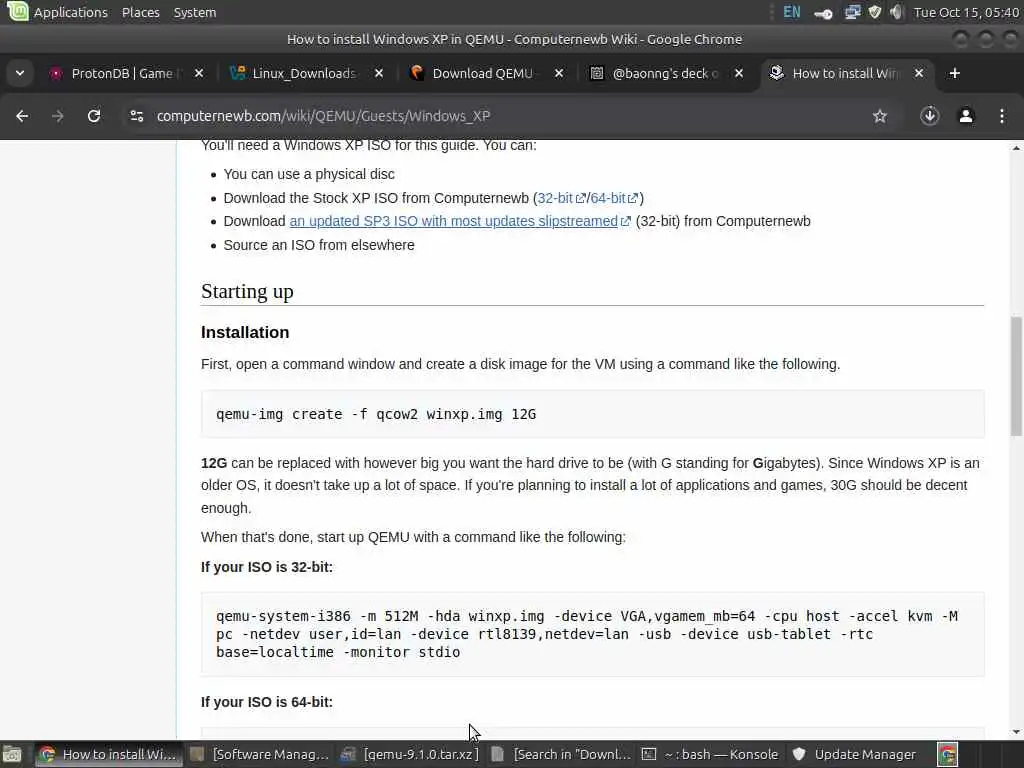Open the Places menu

pos(140,12)
